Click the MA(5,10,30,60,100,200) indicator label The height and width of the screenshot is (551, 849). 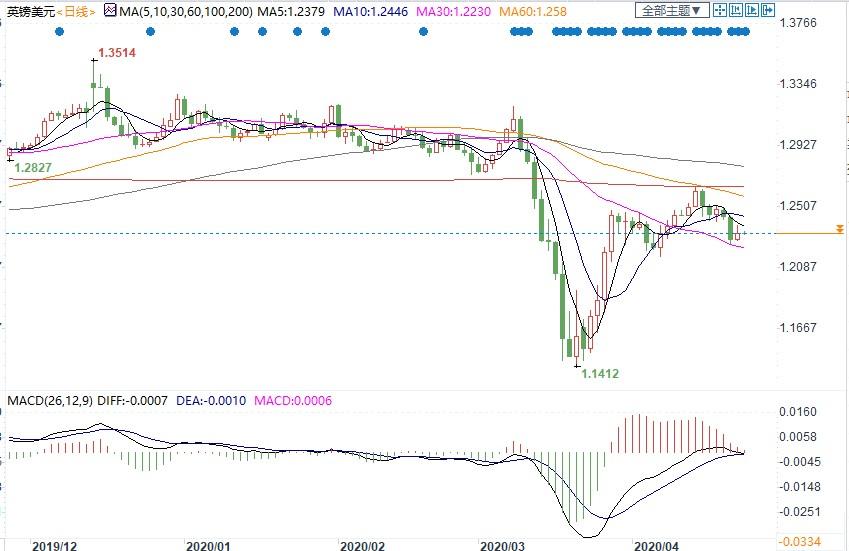(x=187, y=11)
